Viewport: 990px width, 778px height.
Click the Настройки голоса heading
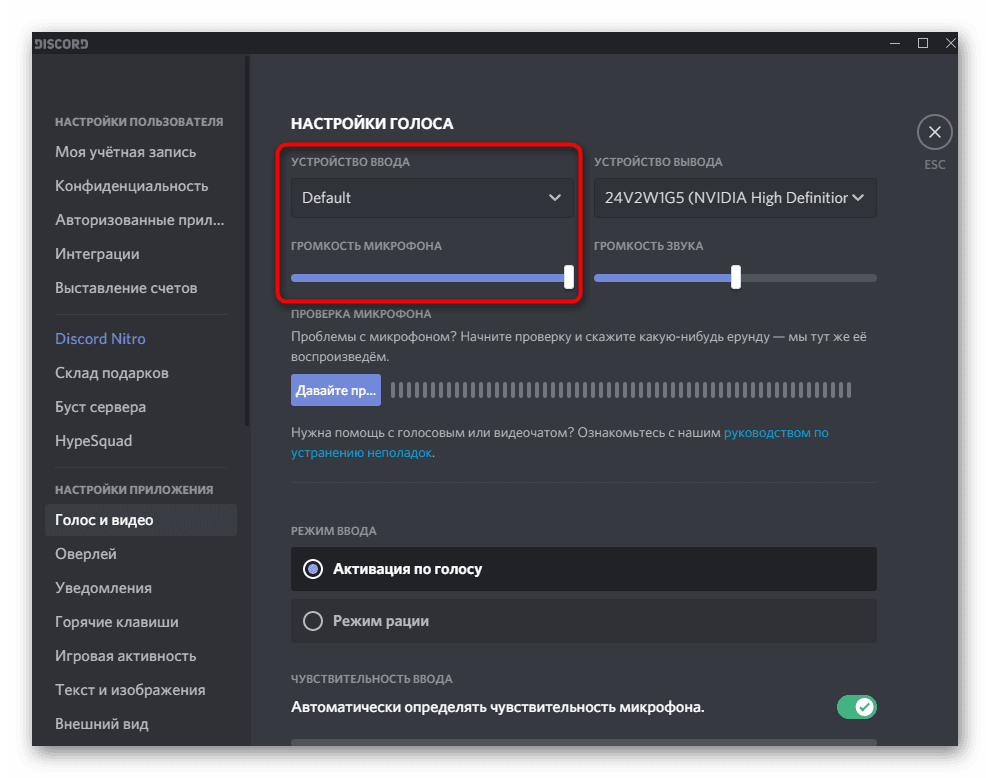click(372, 124)
